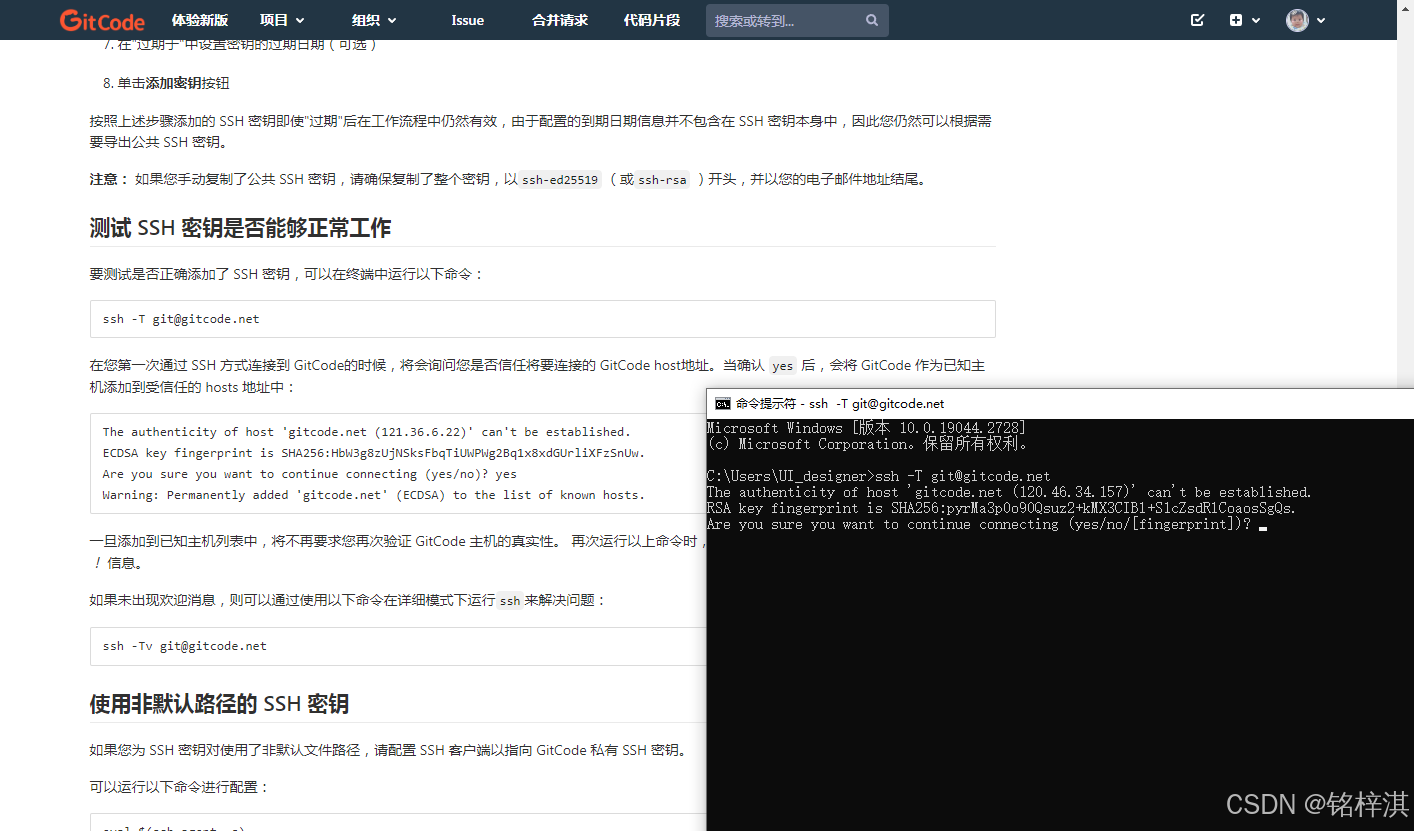Open 体验新版 in the navbar
This screenshot has width=1414, height=831.
[200, 20]
